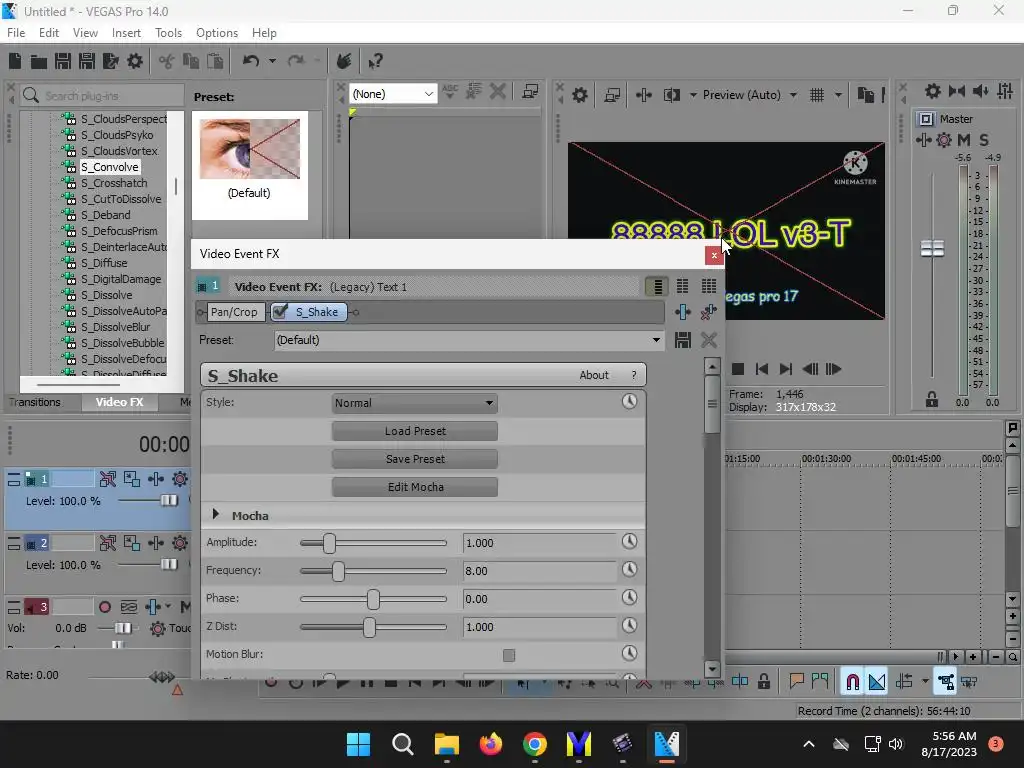This screenshot has width=1024, height=768.
Task: Click the Save Preset button
Action: click(x=415, y=459)
